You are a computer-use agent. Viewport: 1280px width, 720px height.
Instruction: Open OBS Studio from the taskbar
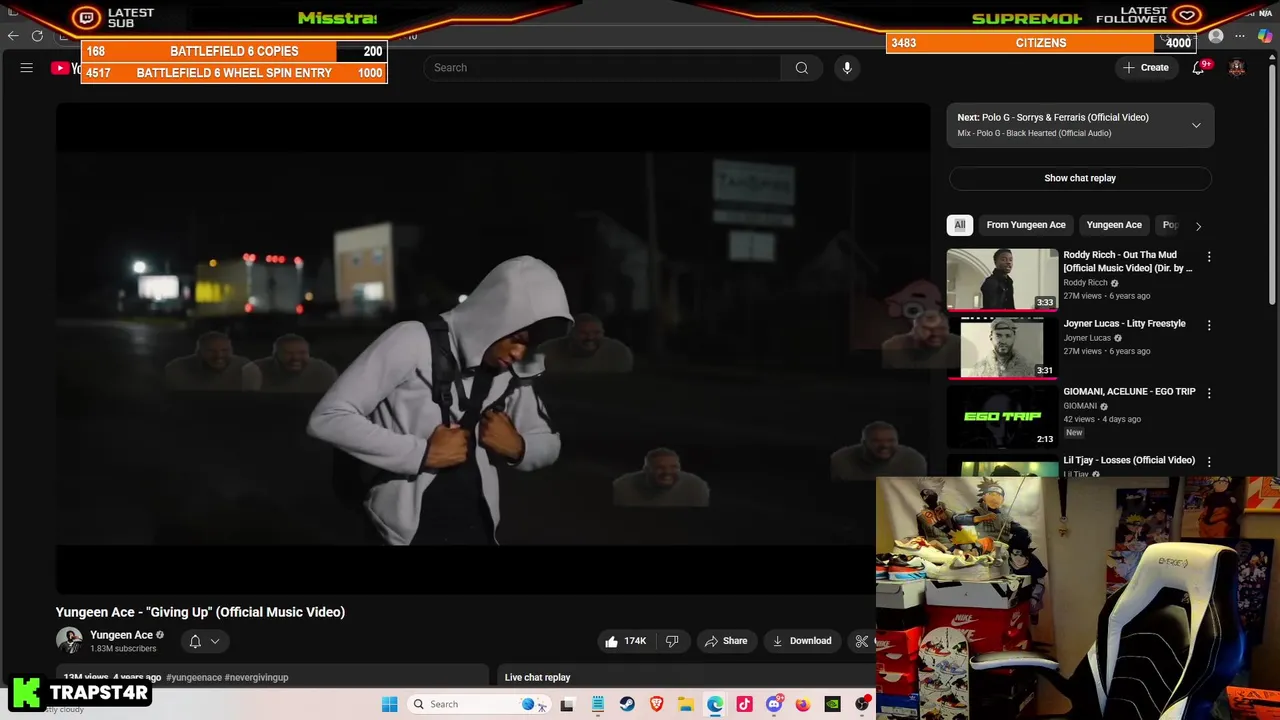pos(862,704)
